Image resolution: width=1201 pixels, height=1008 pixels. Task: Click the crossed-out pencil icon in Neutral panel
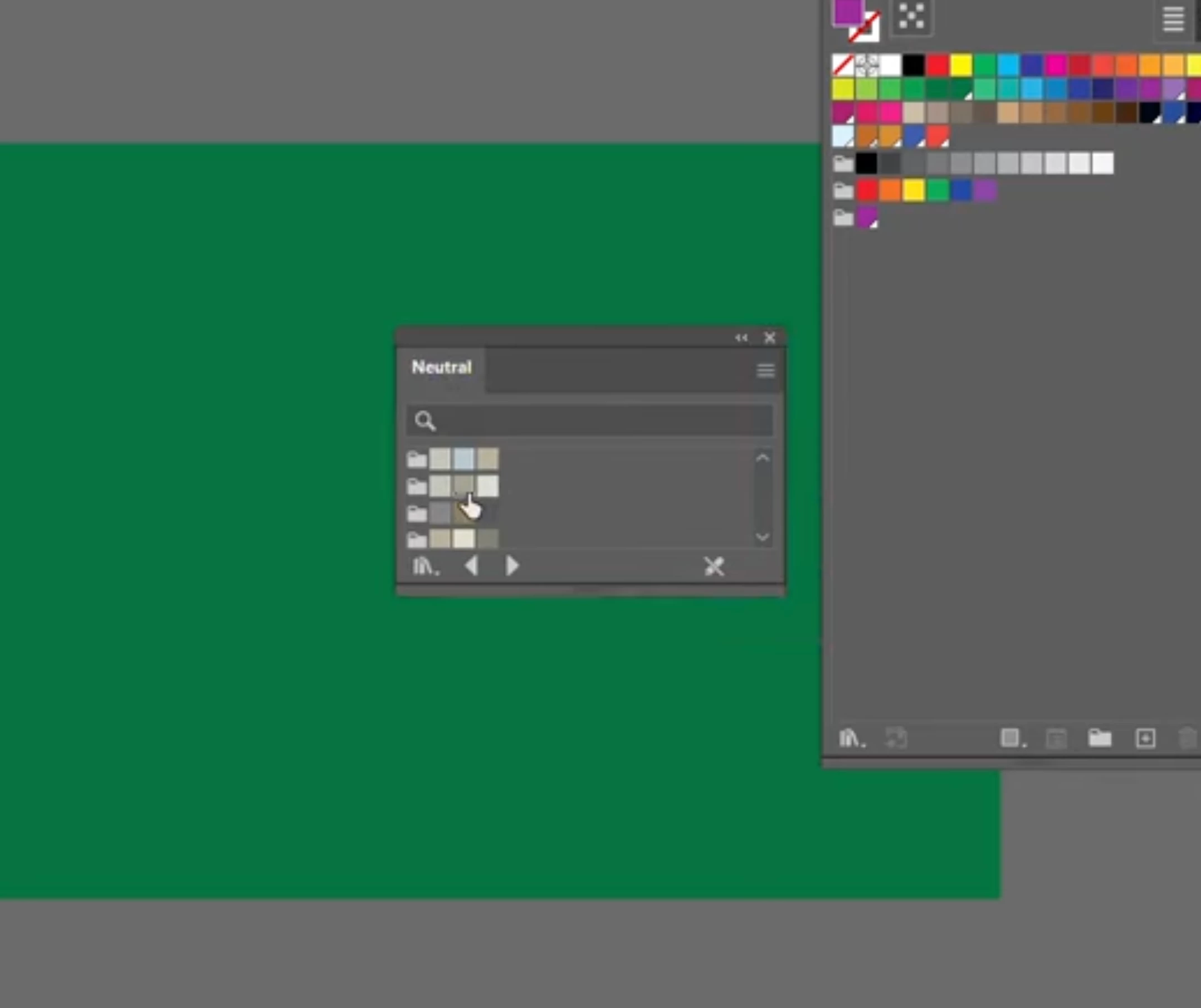click(x=714, y=566)
